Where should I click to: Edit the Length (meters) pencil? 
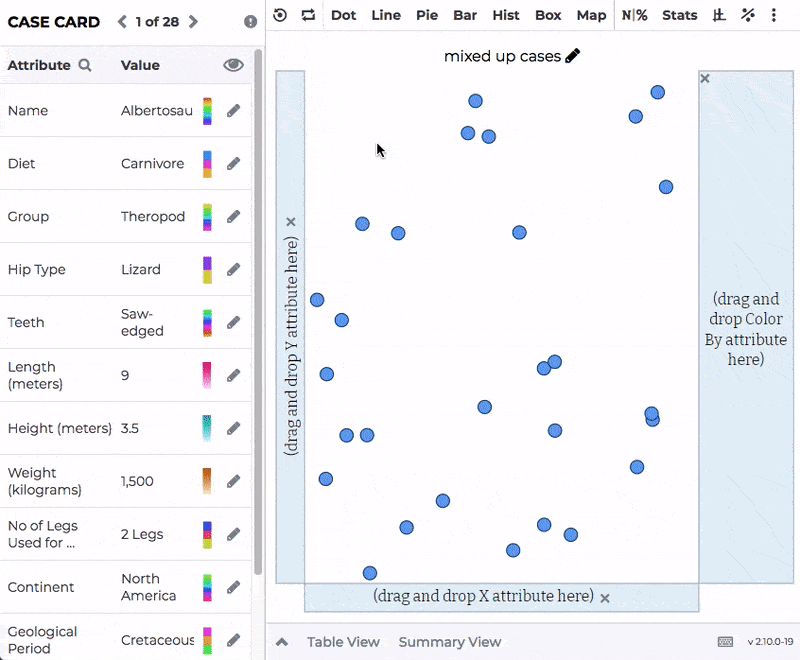[x=233, y=376]
